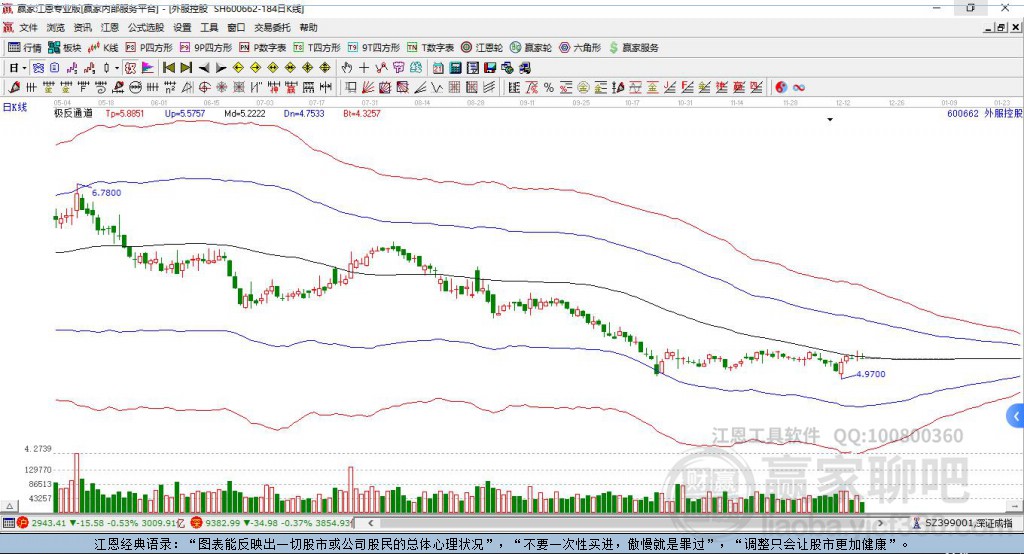Open the 赢家轮 wheel tool
Viewport: 1024px width, 554px height.
531,48
